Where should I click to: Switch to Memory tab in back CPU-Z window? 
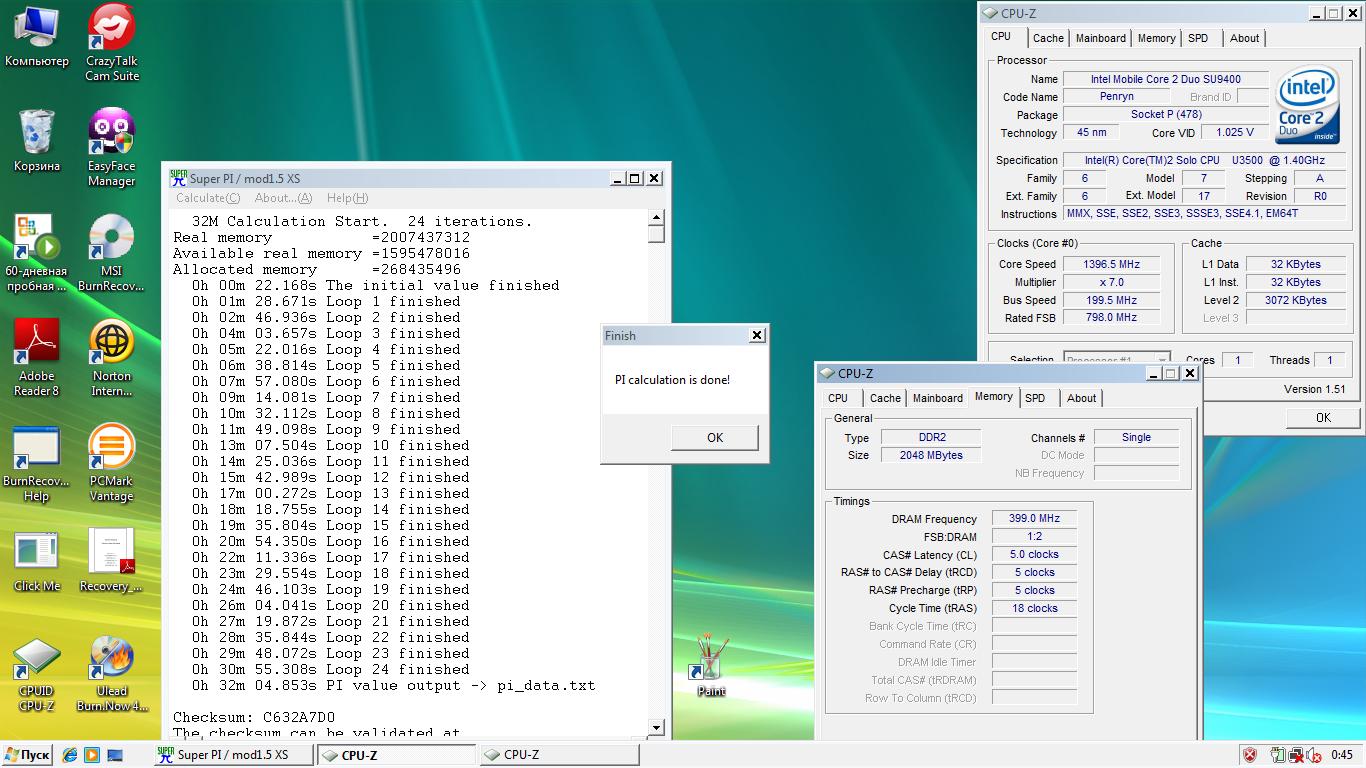tap(1157, 38)
